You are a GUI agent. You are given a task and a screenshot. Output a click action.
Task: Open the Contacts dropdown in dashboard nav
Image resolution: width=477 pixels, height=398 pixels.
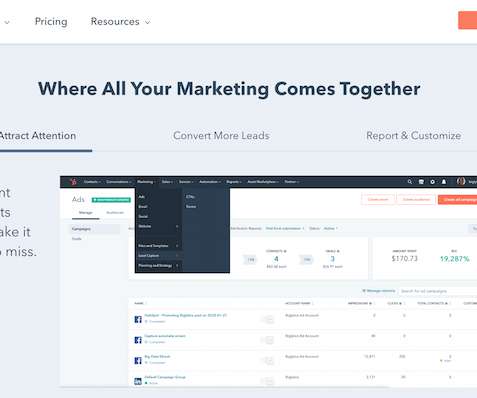tap(92, 182)
